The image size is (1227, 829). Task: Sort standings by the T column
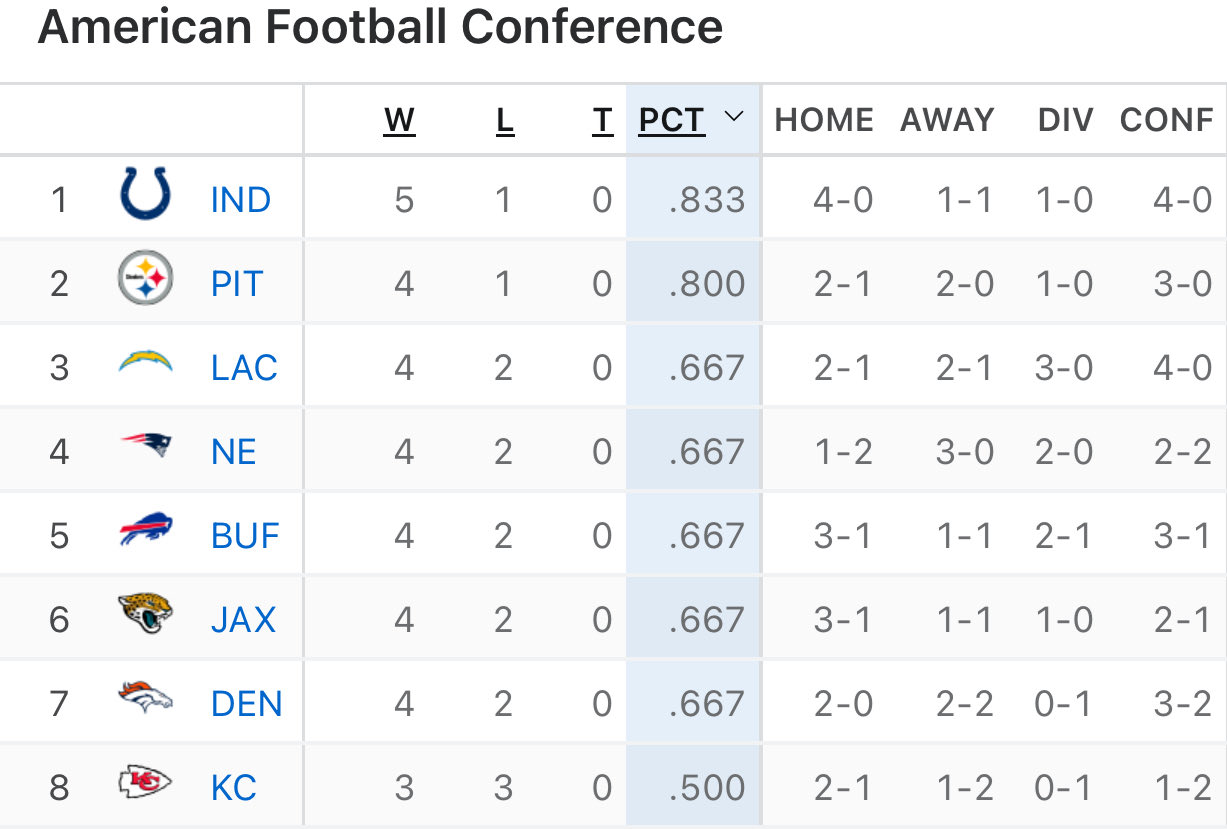(601, 120)
